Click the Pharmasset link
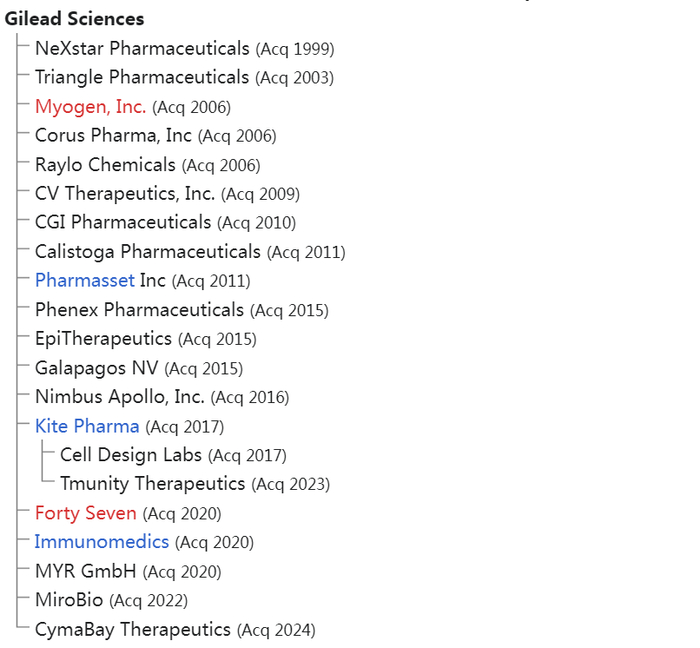700x648 pixels. pyautogui.click(x=84, y=281)
